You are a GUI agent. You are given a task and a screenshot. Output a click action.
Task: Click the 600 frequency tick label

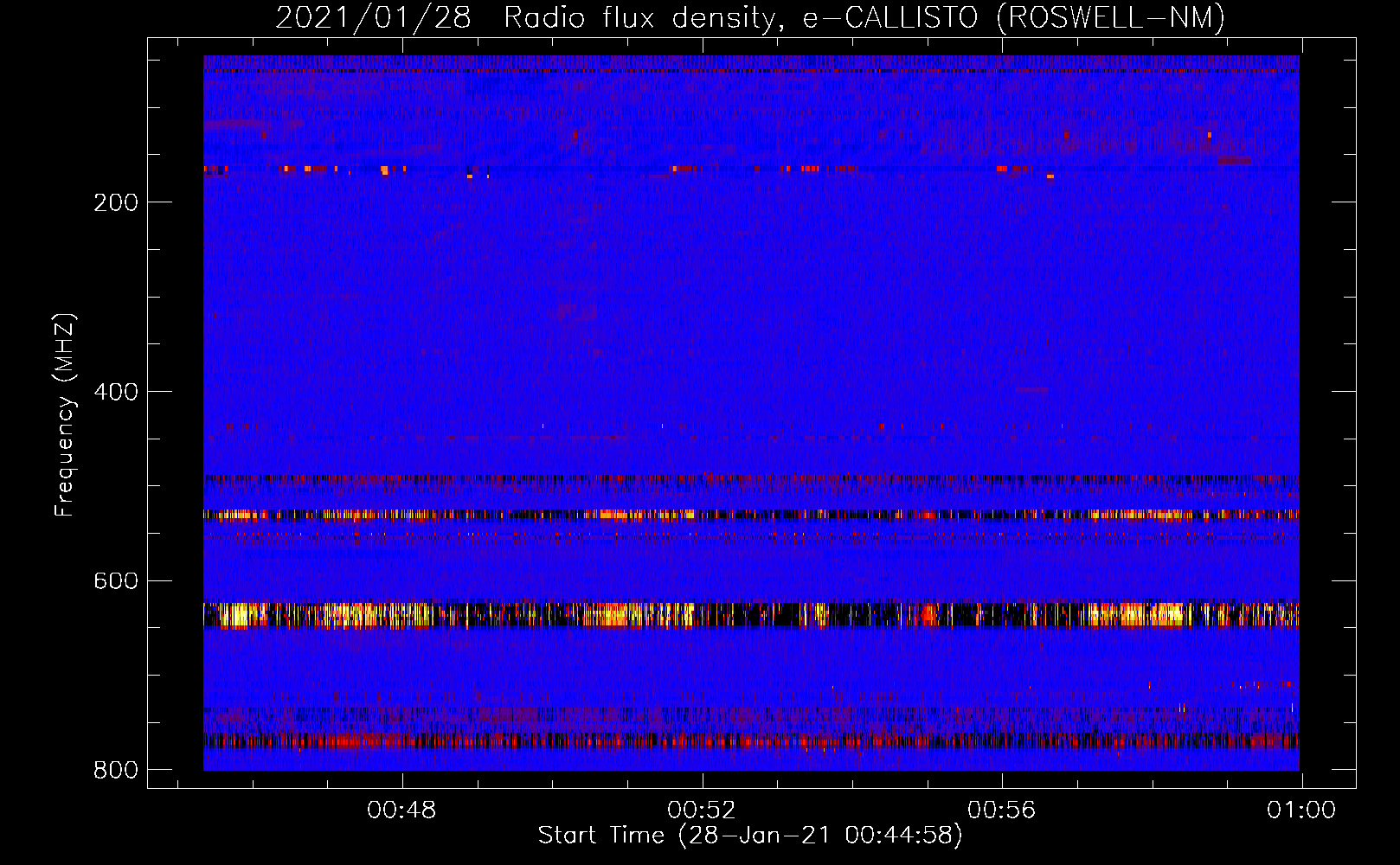point(116,580)
